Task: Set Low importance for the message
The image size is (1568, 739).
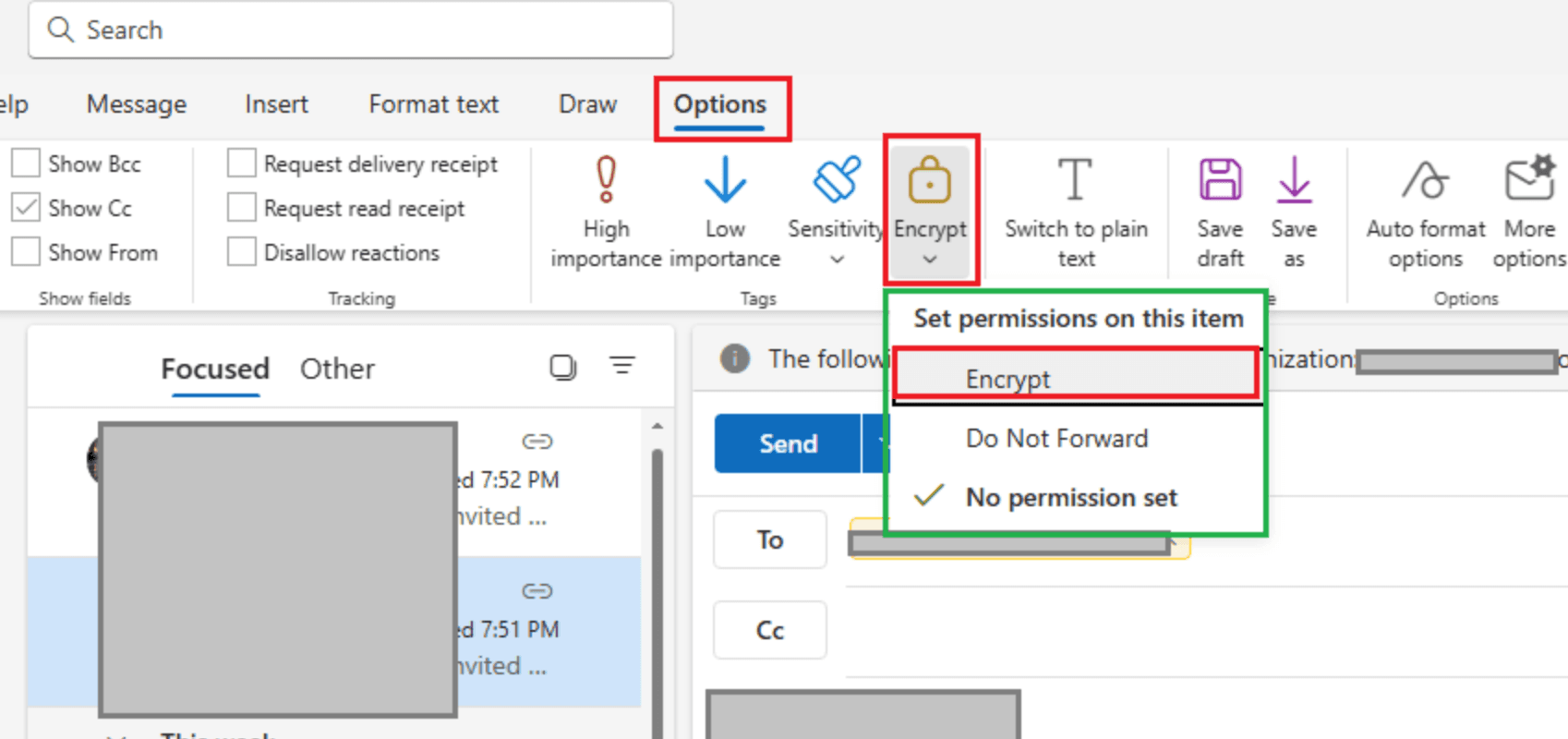Action: 725,180
